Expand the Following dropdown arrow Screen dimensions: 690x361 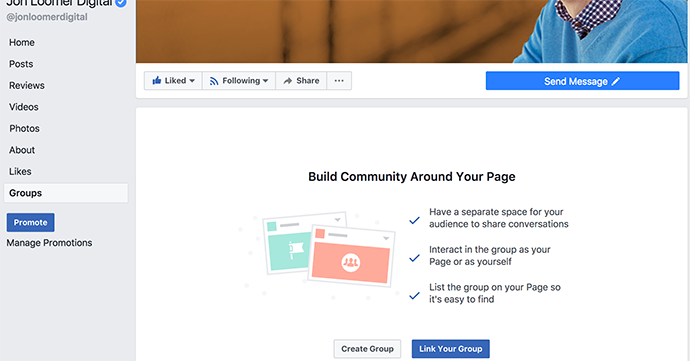265,81
